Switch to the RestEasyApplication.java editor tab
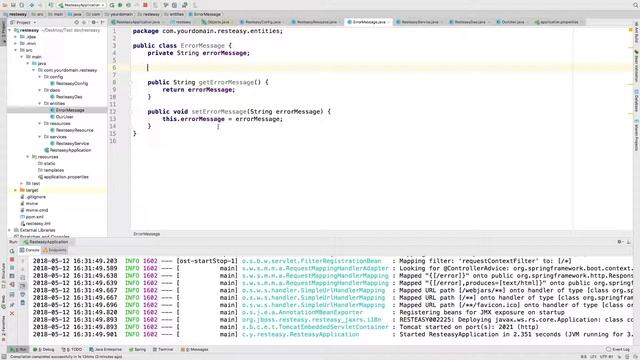This screenshot has height=360, width=640. [x=138, y=22]
